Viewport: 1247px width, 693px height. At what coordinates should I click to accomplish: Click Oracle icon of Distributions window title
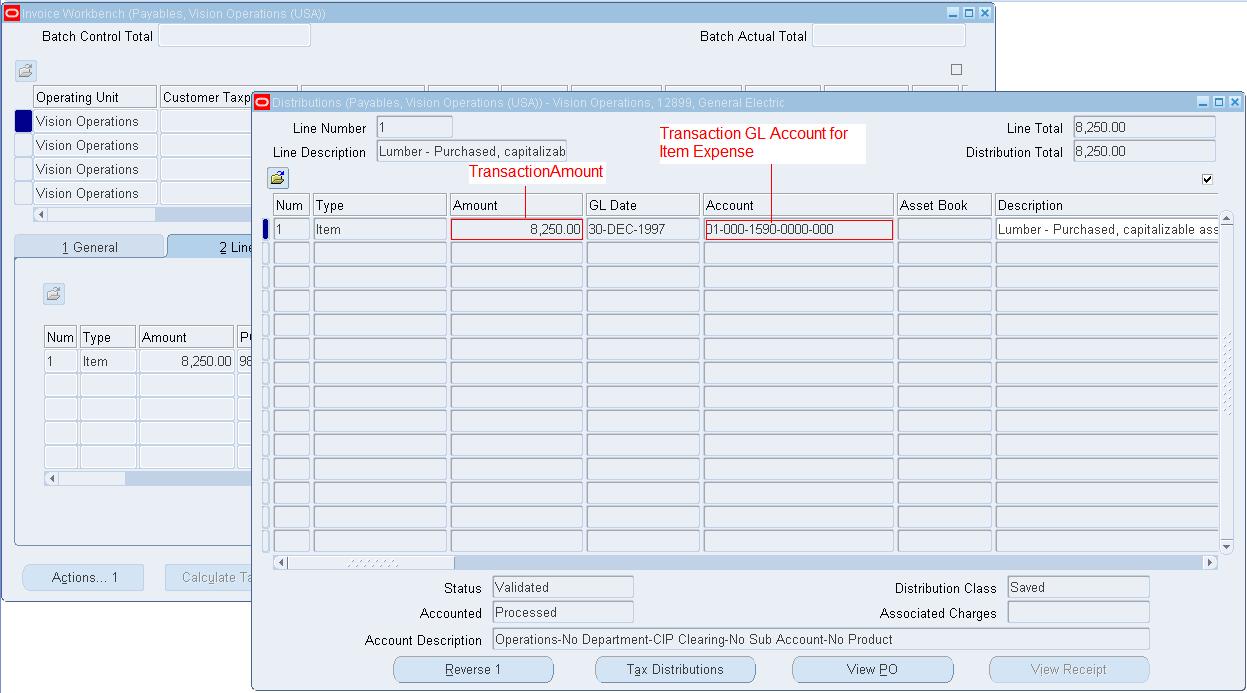(262, 102)
